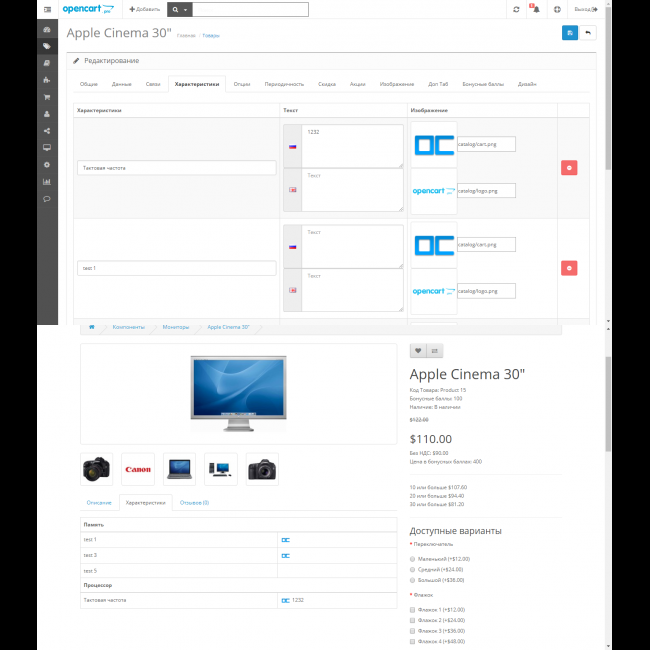Click the compare product icon
Viewport: 650px width, 650px height.
(x=435, y=351)
